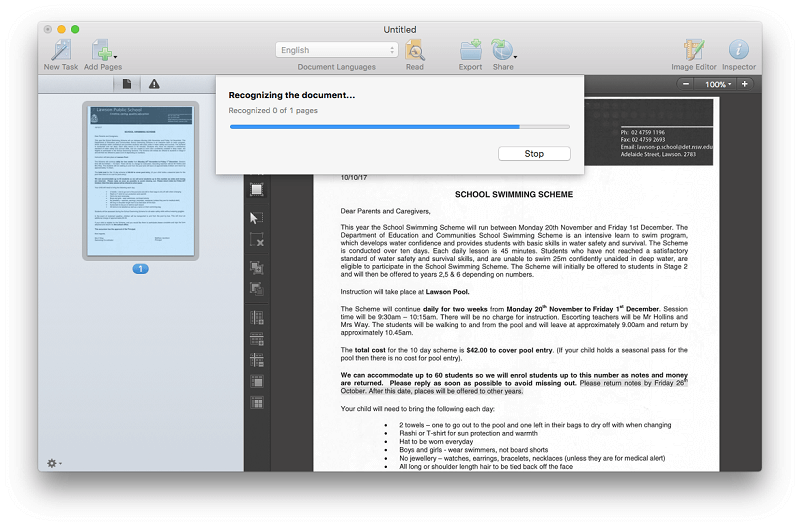Viewport: 800px width, 526px height.
Task: Click the SCHOOL SWIMMING SCHEME heading
Action: coord(514,194)
